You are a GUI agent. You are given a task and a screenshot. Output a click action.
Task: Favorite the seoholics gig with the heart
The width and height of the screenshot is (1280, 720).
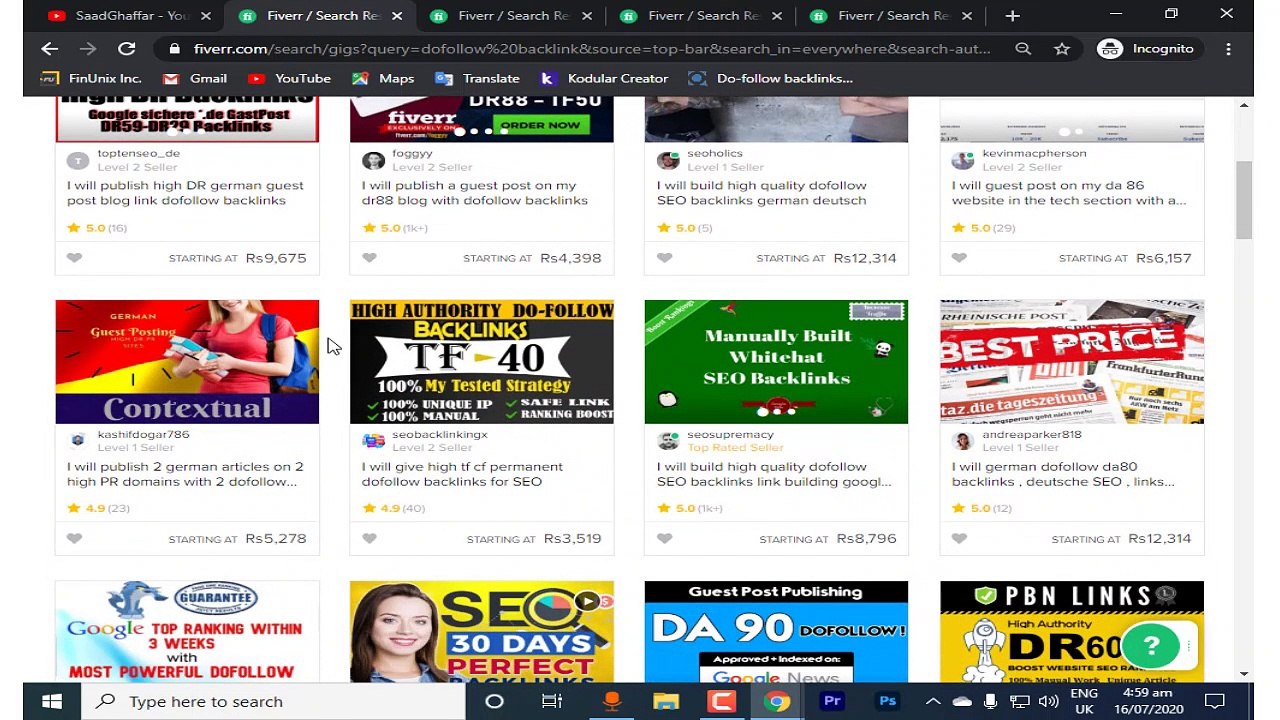click(665, 258)
